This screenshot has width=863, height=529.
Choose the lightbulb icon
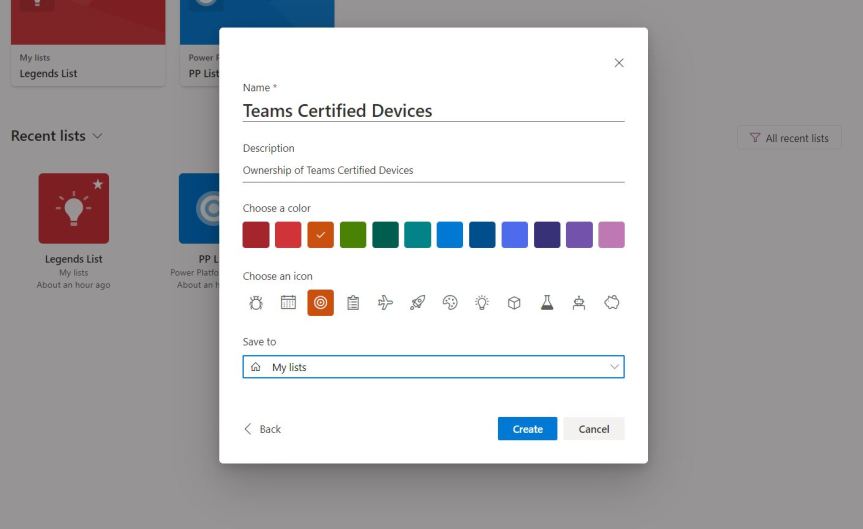click(x=482, y=302)
